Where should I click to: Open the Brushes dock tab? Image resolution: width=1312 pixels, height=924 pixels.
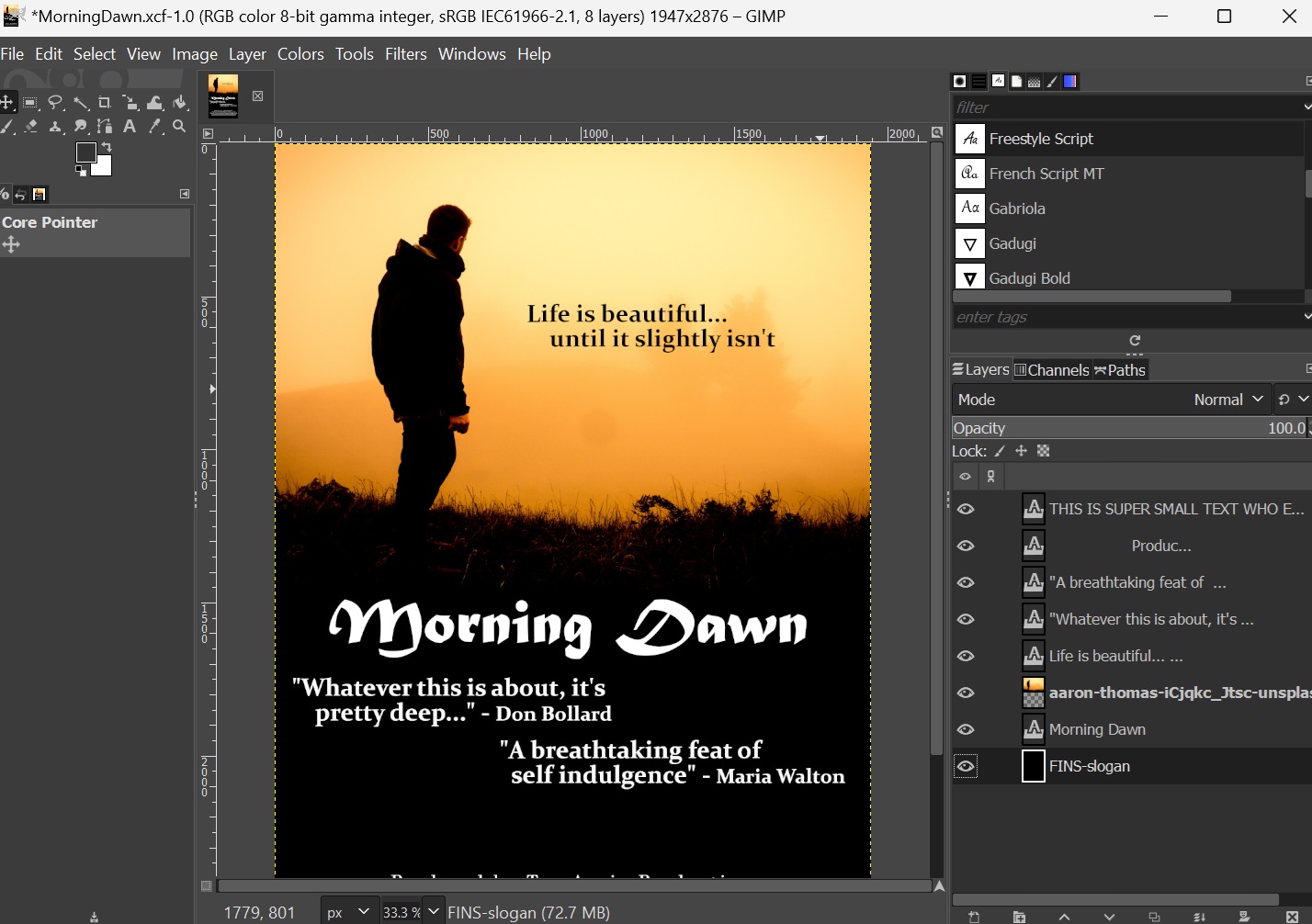[960, 81]
